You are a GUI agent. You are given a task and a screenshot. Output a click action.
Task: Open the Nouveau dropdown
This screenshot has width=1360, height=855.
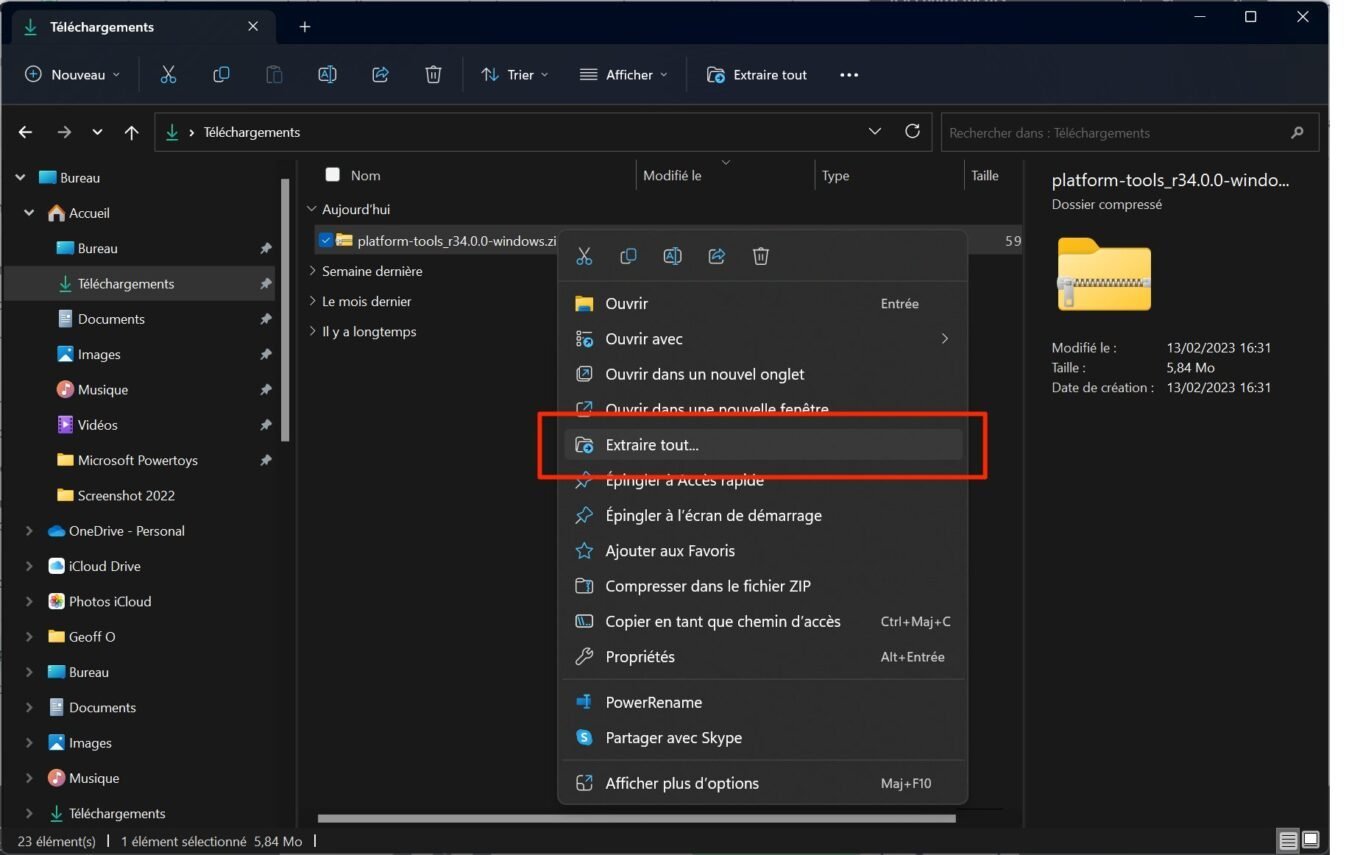click(x=72, y=75)
